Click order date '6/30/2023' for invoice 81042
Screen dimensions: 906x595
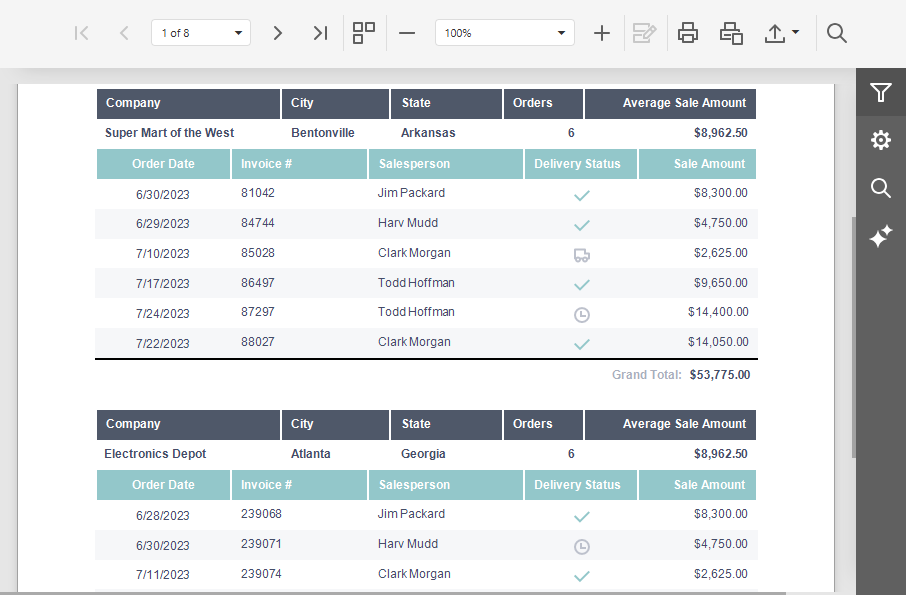point(162,195)
